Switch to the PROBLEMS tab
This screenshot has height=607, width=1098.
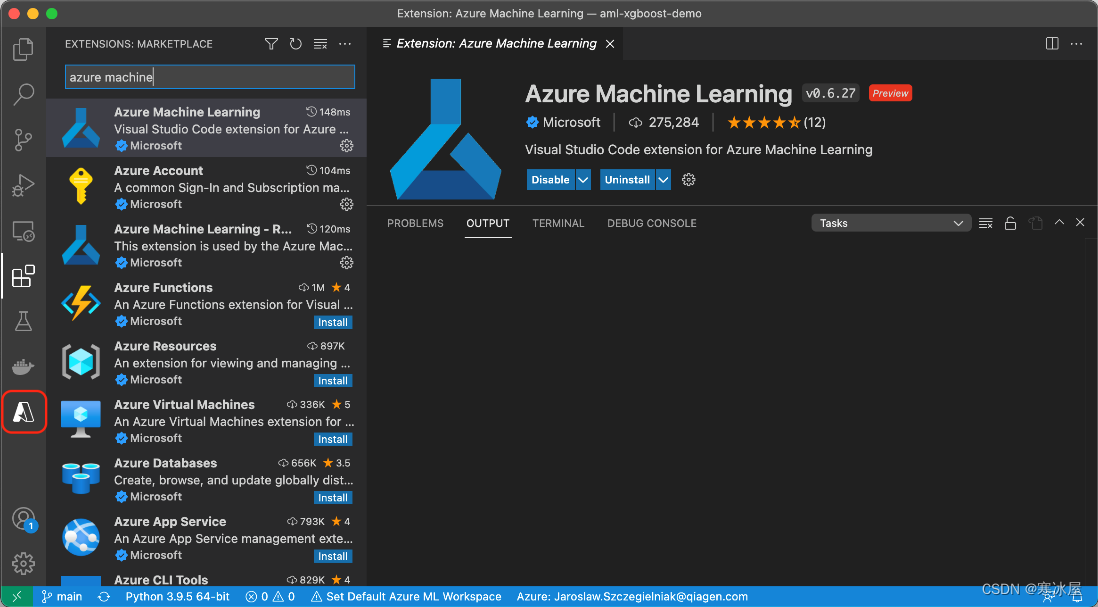point(415,223)
